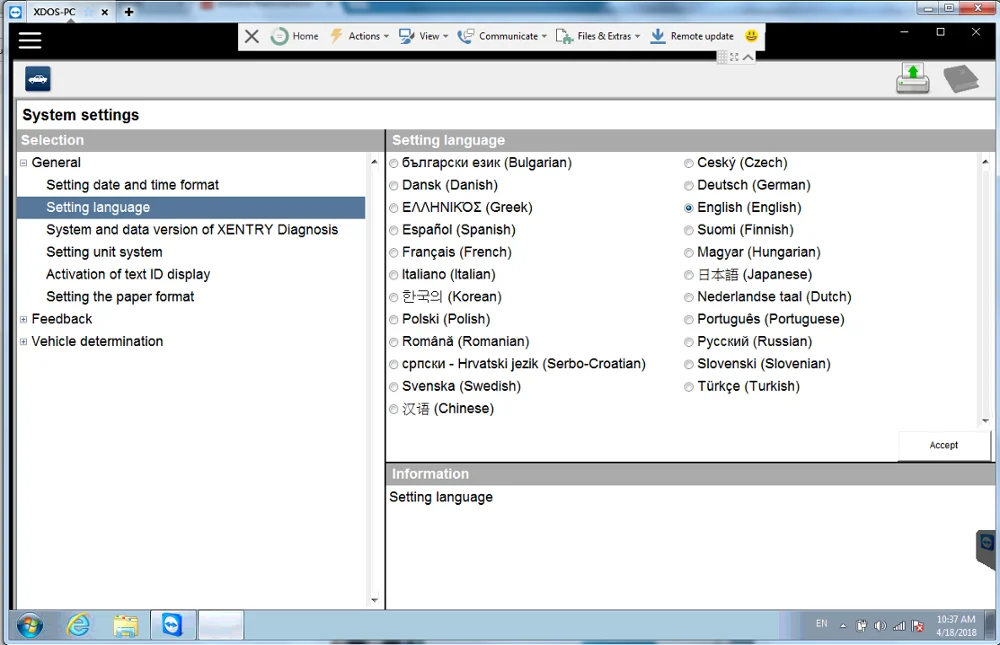
Task: Select the Bulgarian language radio button
Action: [x=393, y=163]
